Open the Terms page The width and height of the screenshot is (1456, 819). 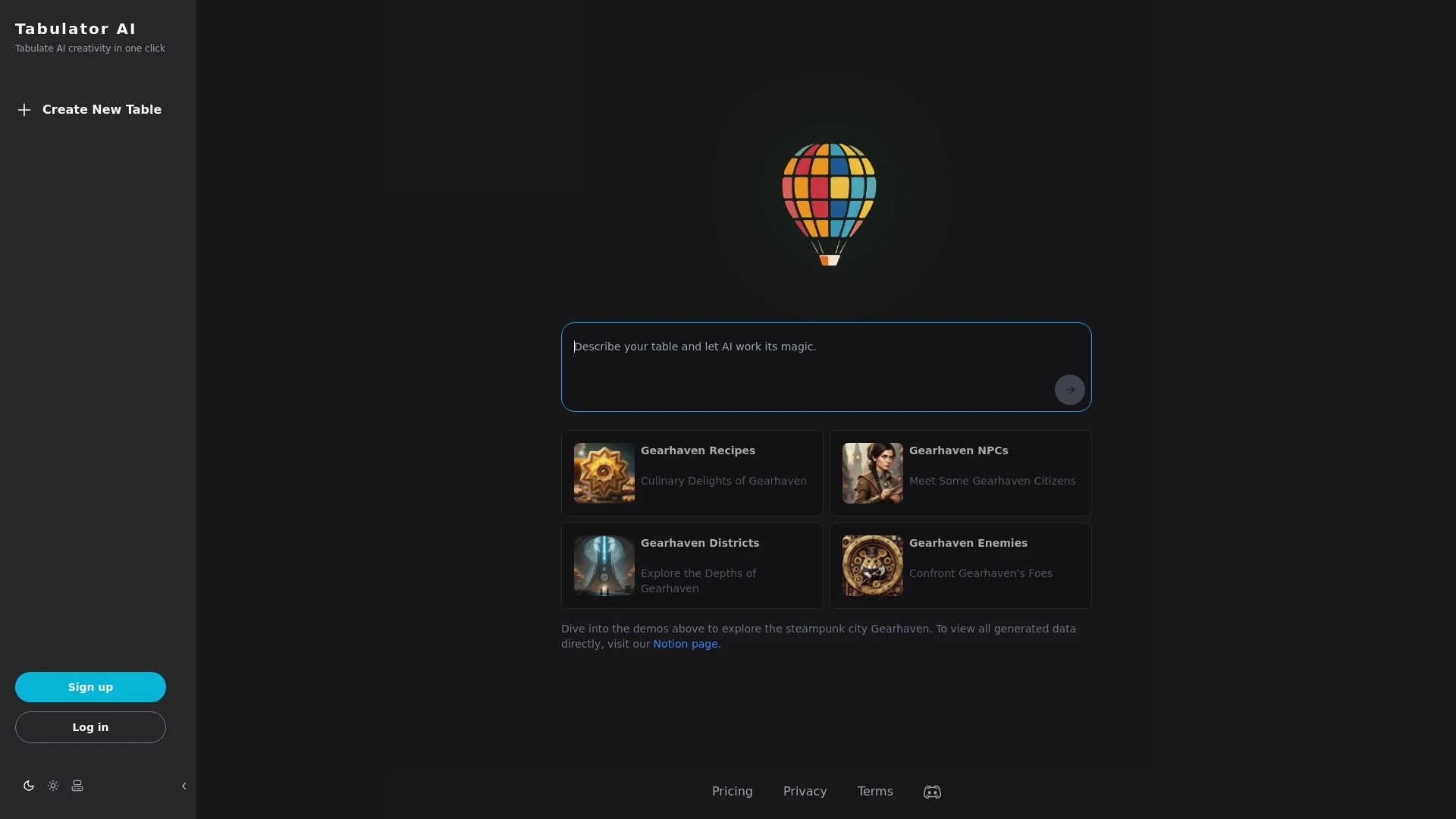point(874,790)
